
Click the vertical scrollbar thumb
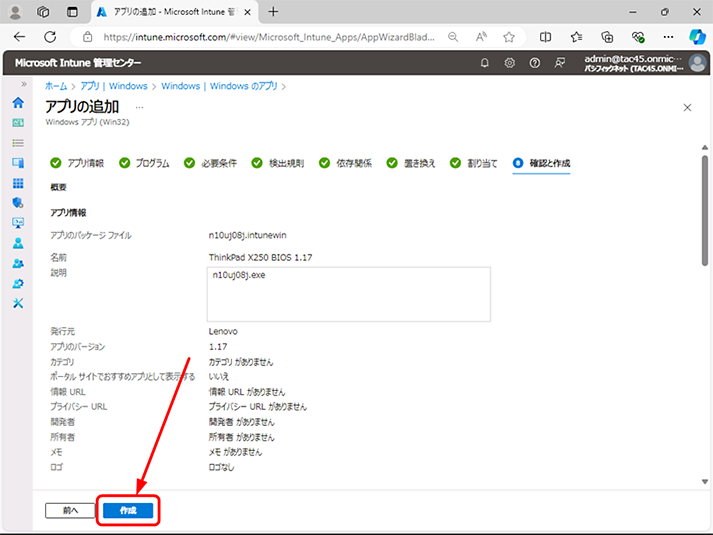point(704,210)
